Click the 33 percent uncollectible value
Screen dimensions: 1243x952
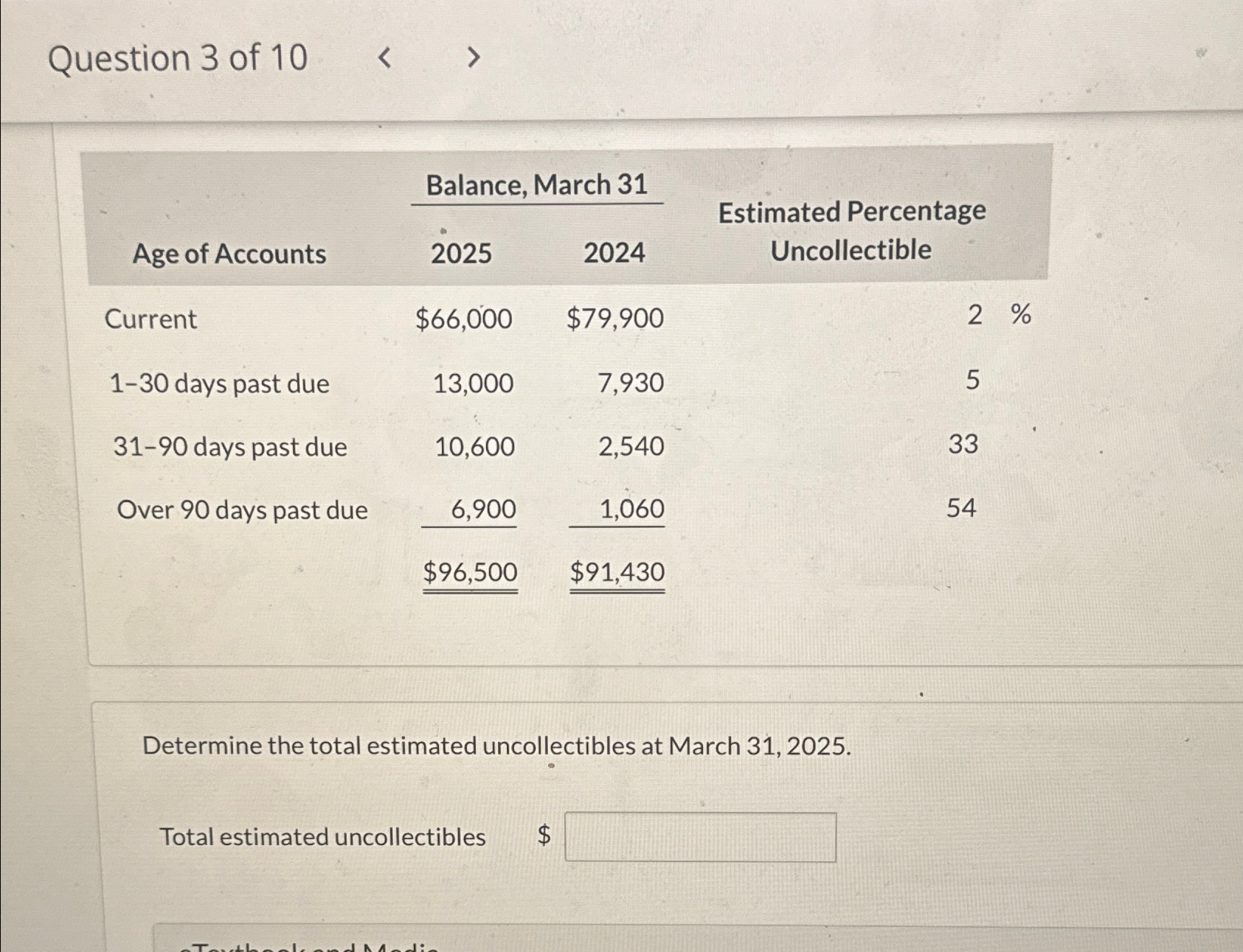tap(963, 444)
